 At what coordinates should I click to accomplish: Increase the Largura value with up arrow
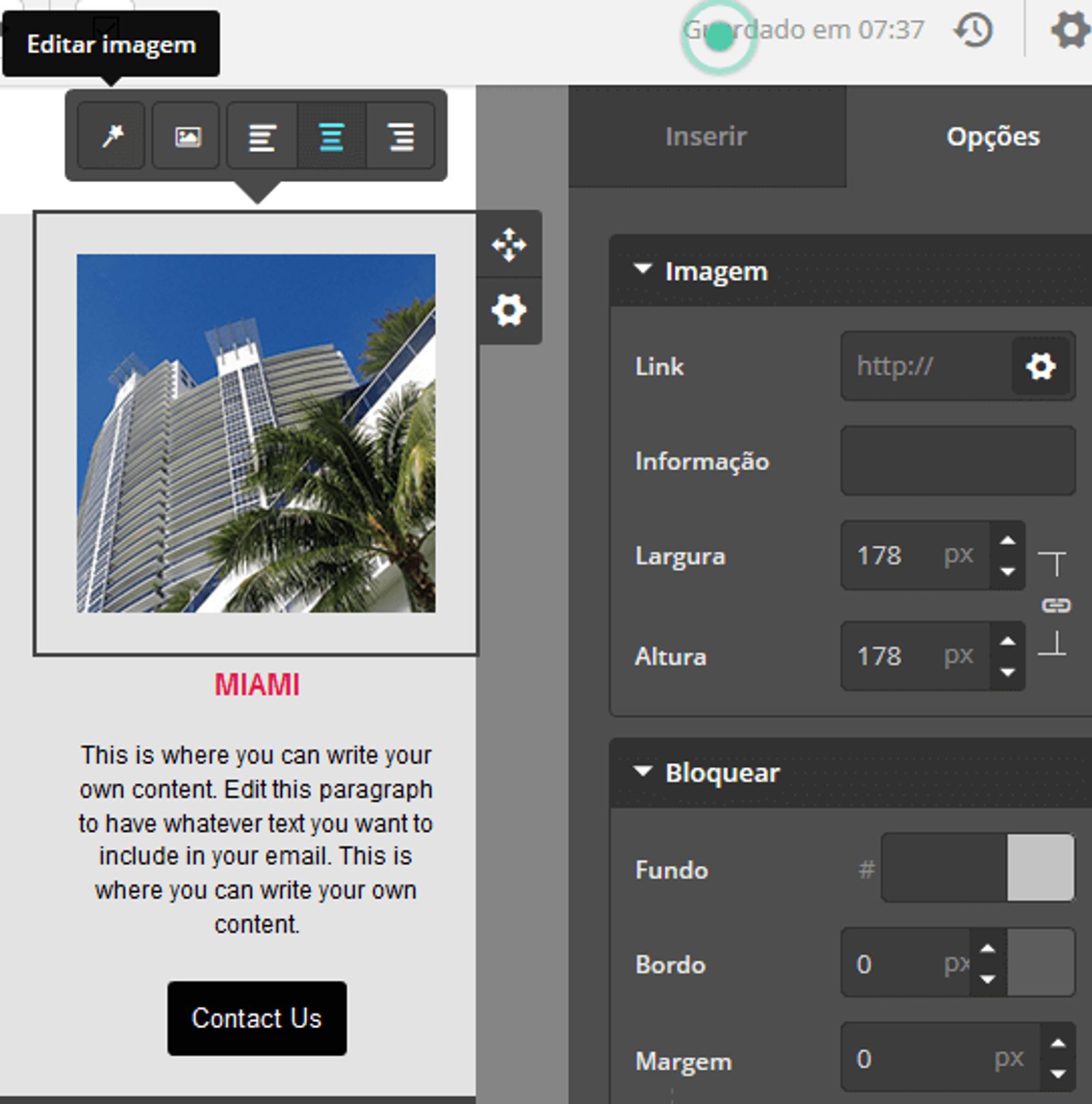coord(1008,540)
